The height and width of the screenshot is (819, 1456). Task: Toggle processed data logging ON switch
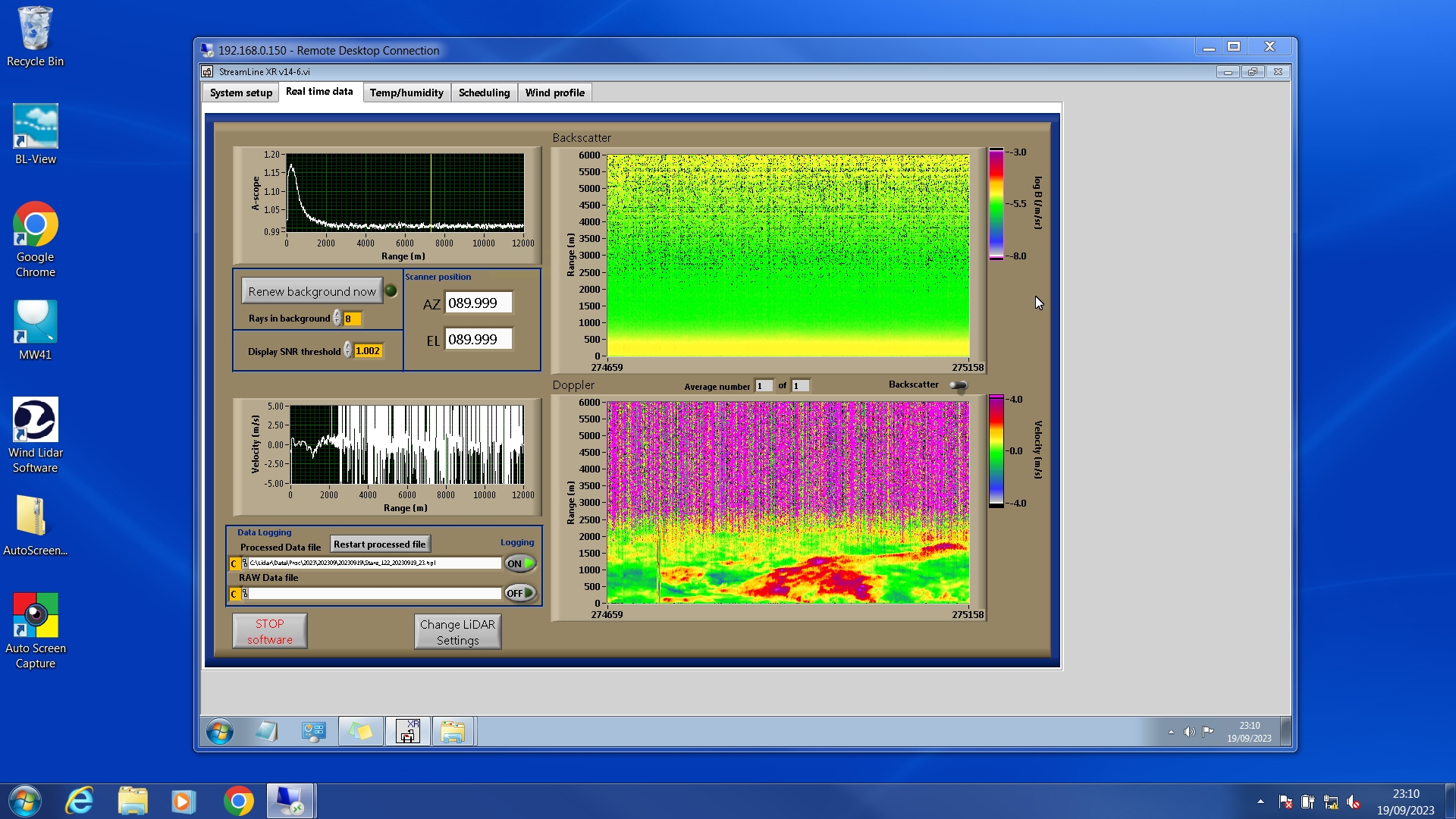(519, 563)
